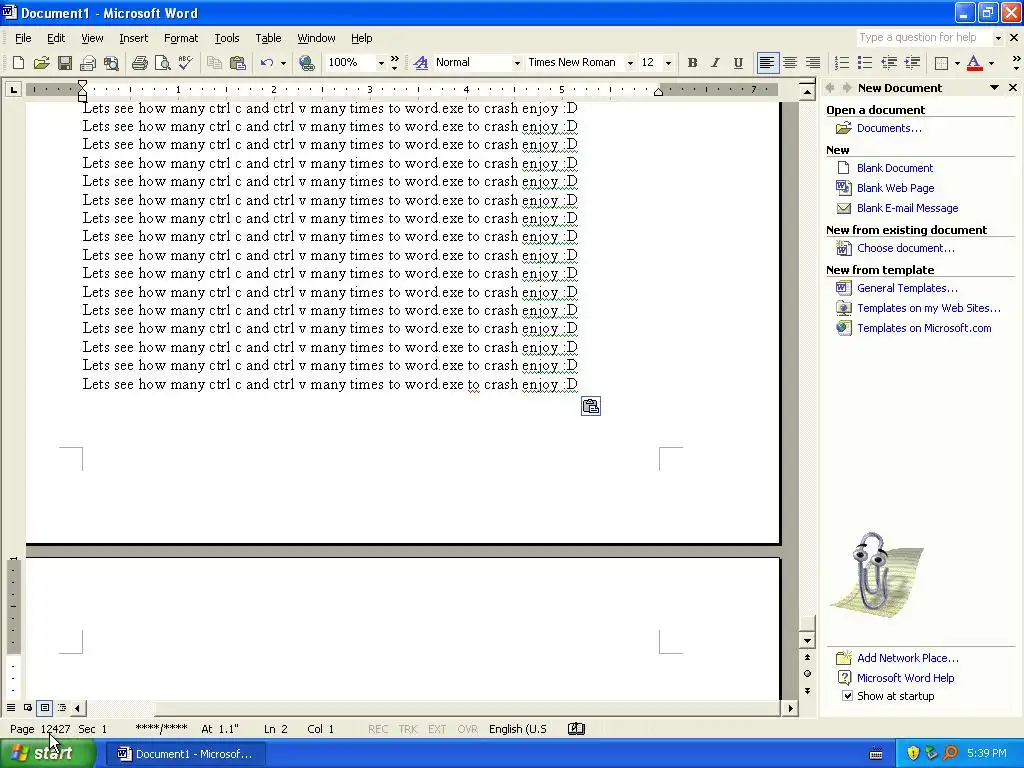Open the border style dropdown arrow

(957, 63)
